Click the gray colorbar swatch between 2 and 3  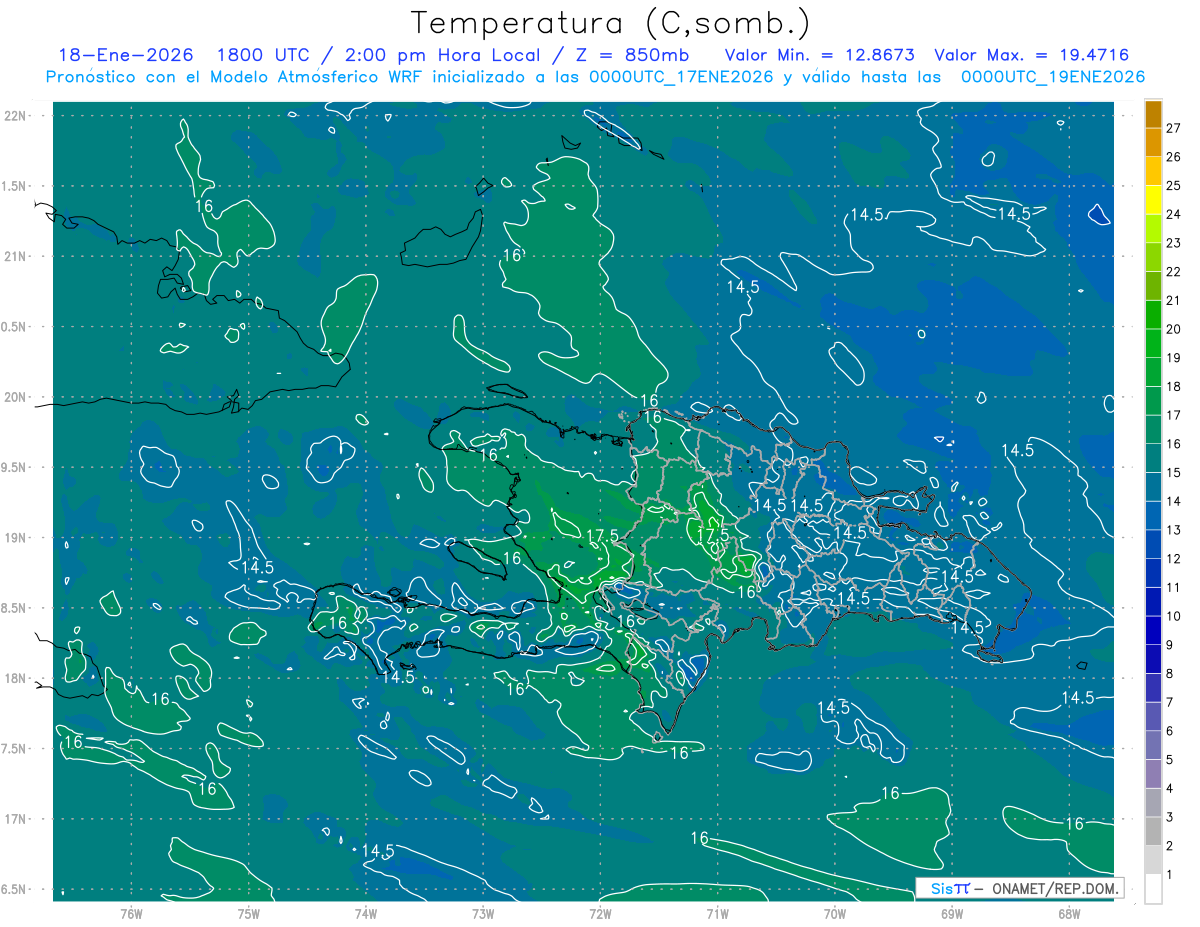(1153, 832)
